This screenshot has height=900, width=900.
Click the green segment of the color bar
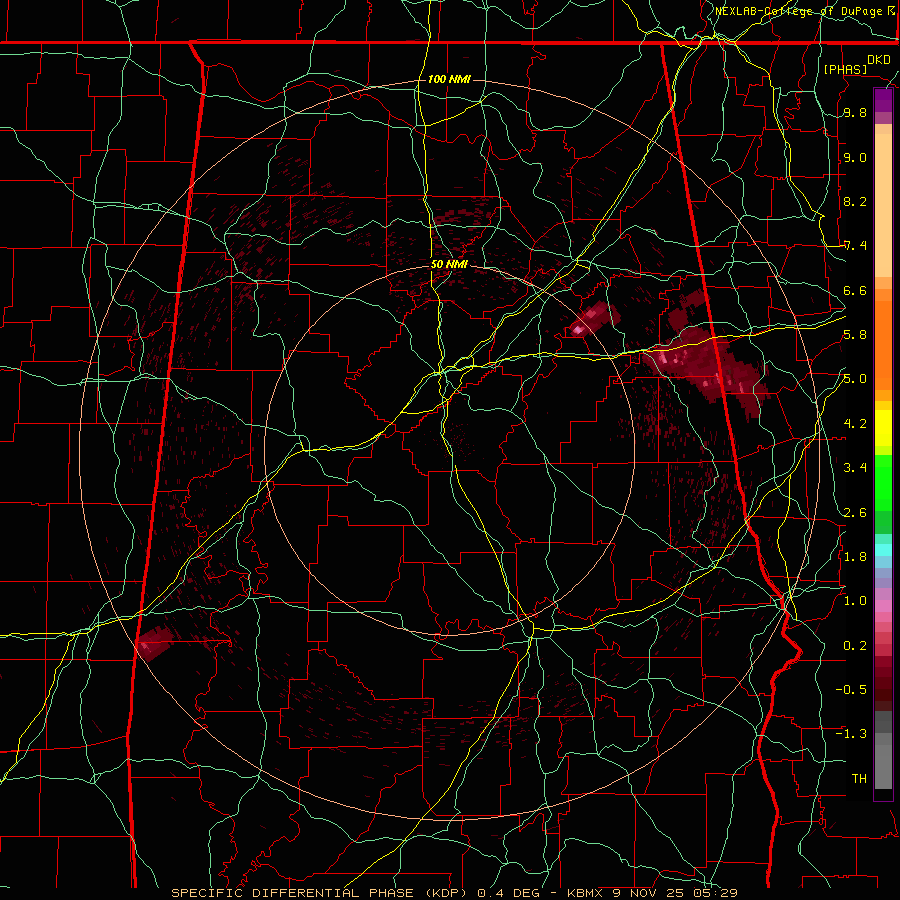(883, 482)
